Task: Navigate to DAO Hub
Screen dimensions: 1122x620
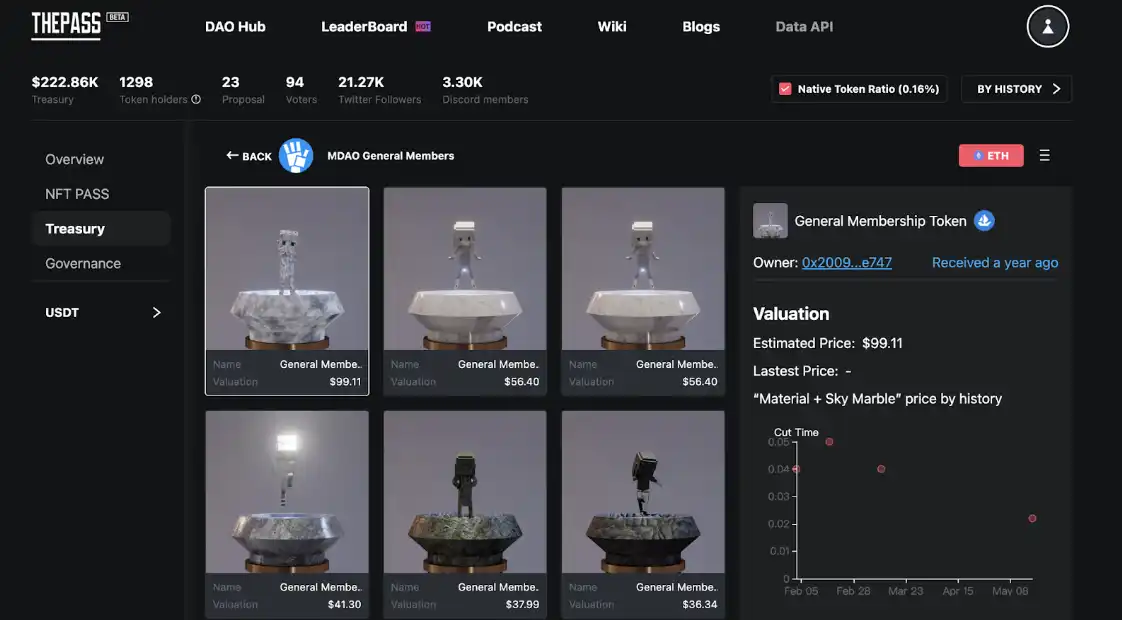Action: (x=235, y=27)
